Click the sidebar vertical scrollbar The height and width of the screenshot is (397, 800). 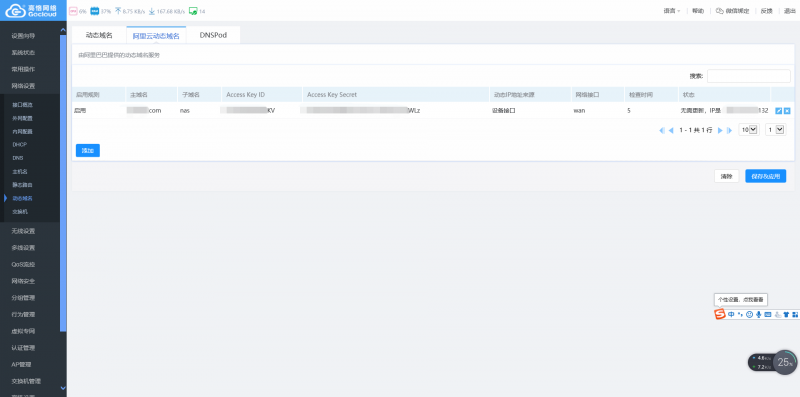tap(63, 184)
